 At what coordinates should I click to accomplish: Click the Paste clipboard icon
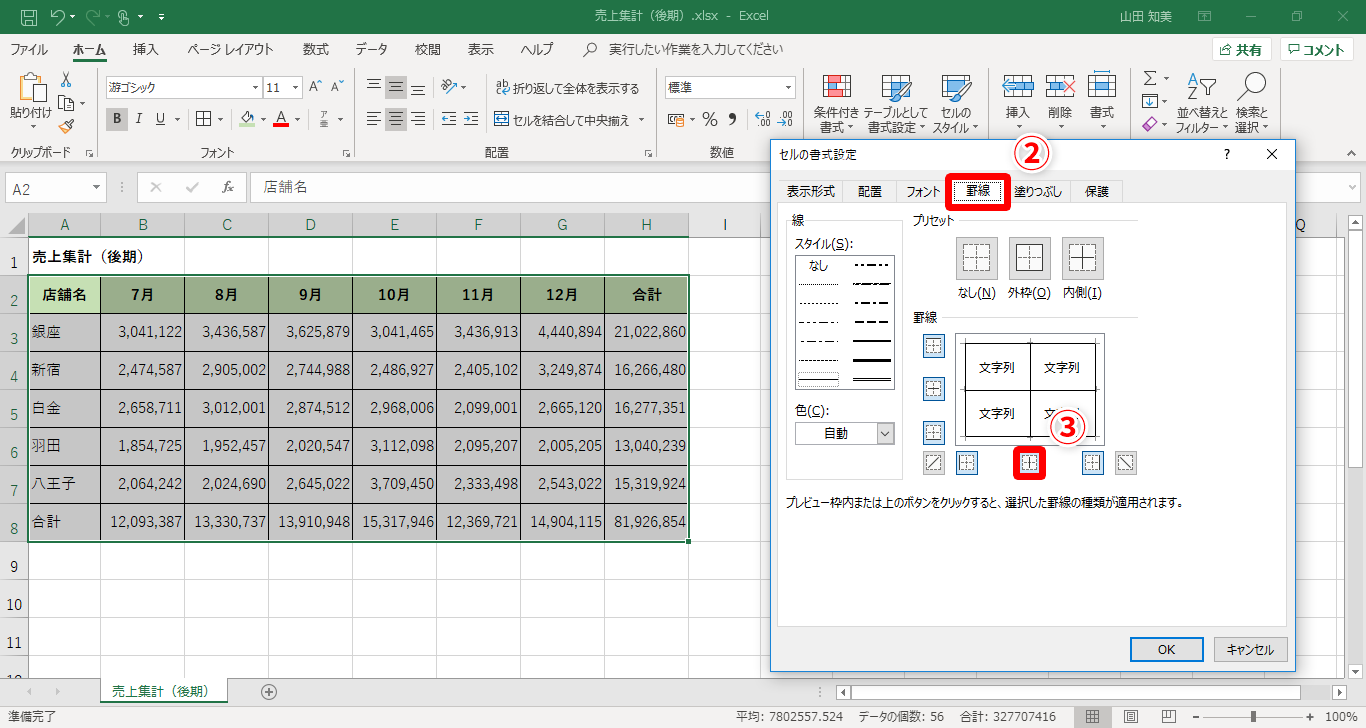coord(31,89)
